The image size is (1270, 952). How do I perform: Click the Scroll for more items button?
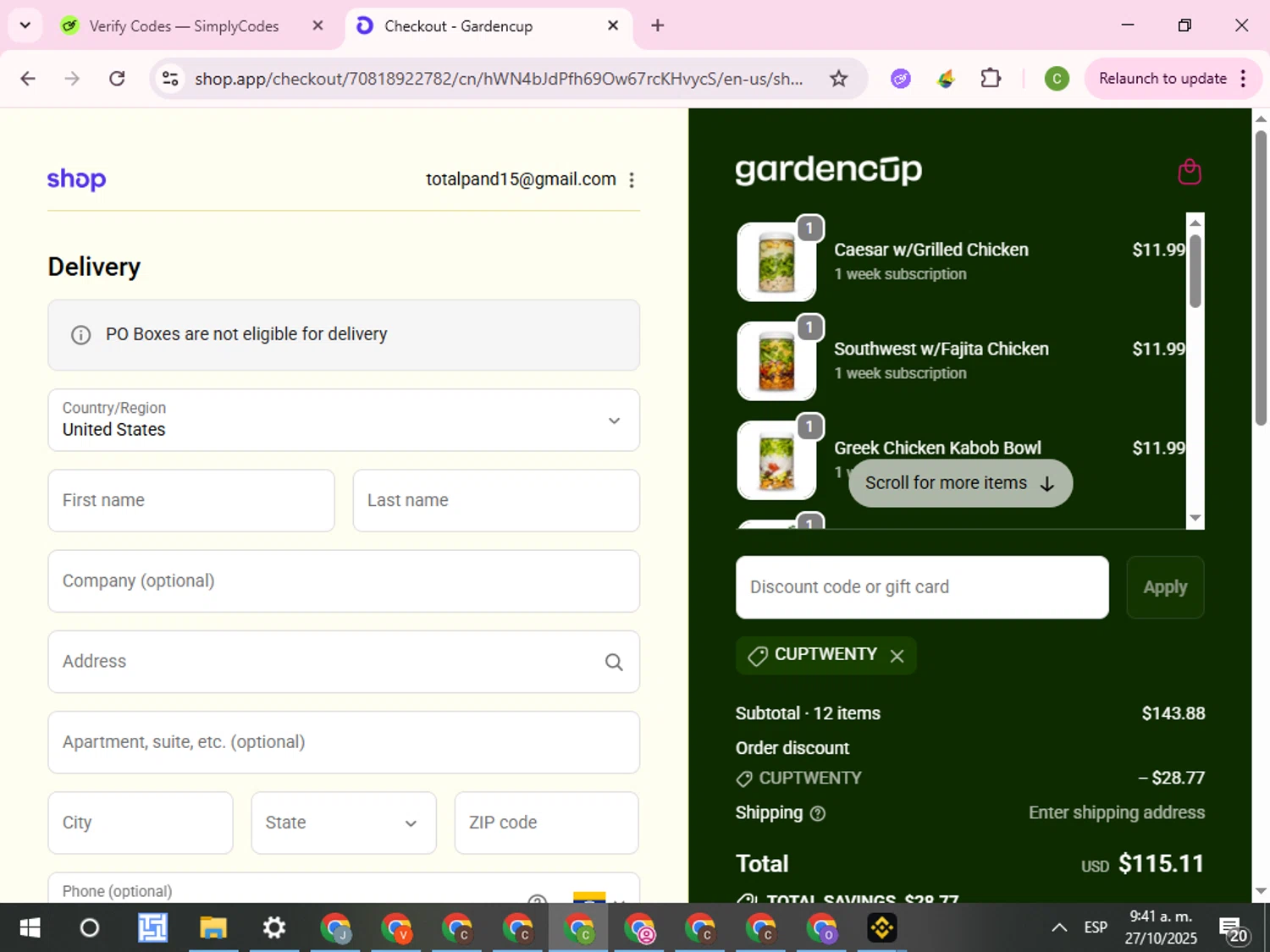click(x=960, y=483)
